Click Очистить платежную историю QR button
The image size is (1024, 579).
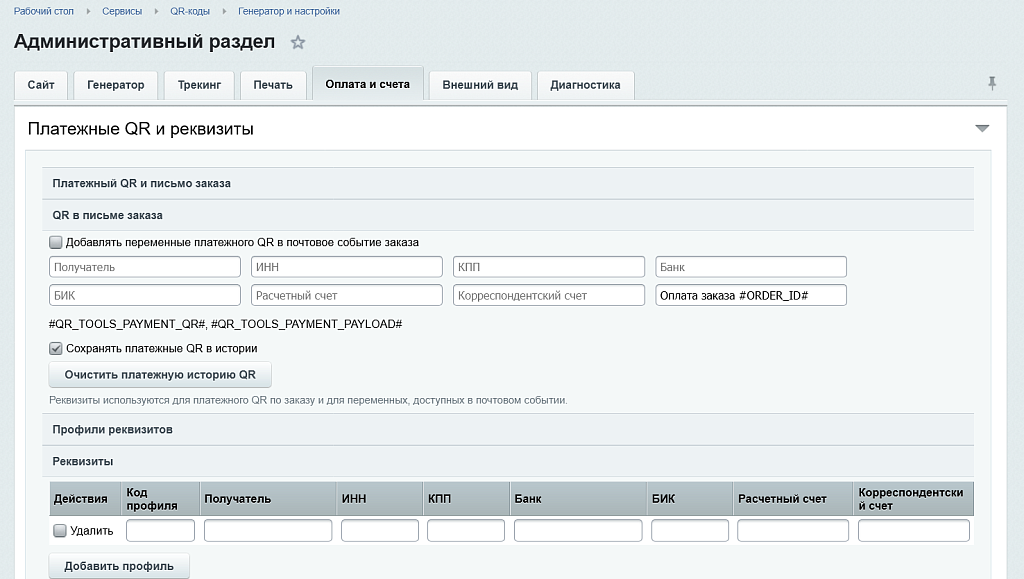(160, 375)
